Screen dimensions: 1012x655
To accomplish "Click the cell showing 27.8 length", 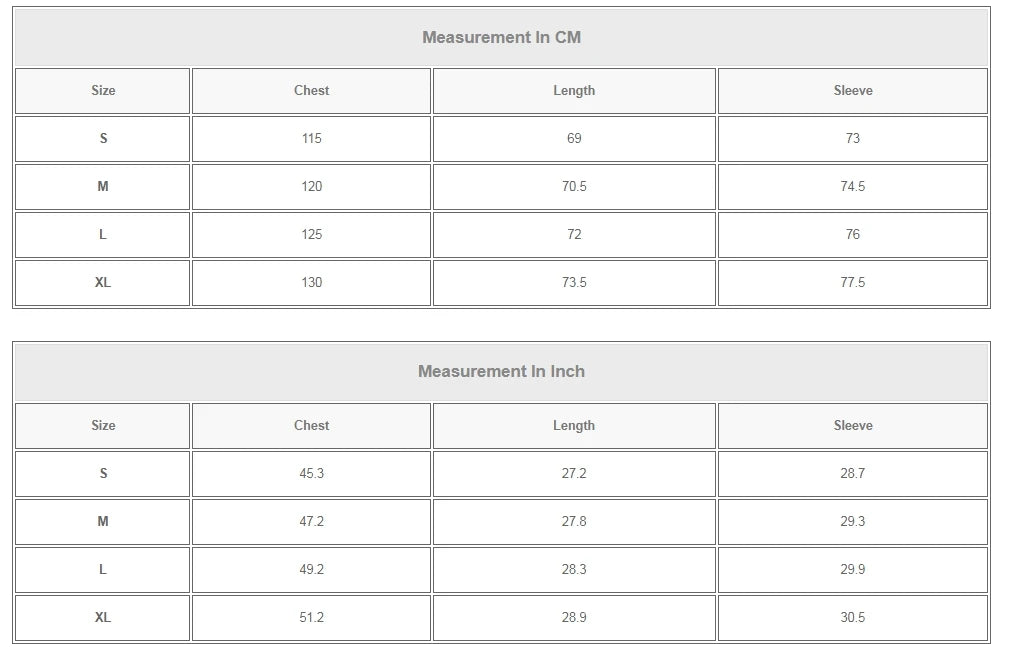I will point(574,522).
